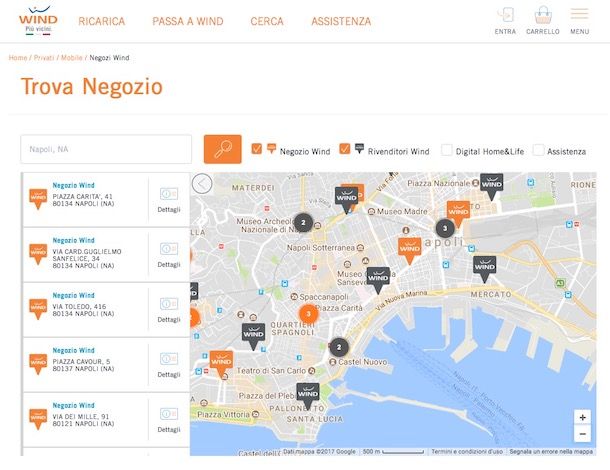Click dark Wind marker near Piazza Nazionale
This screenshot has height=470, width=610.
point(491,186)
